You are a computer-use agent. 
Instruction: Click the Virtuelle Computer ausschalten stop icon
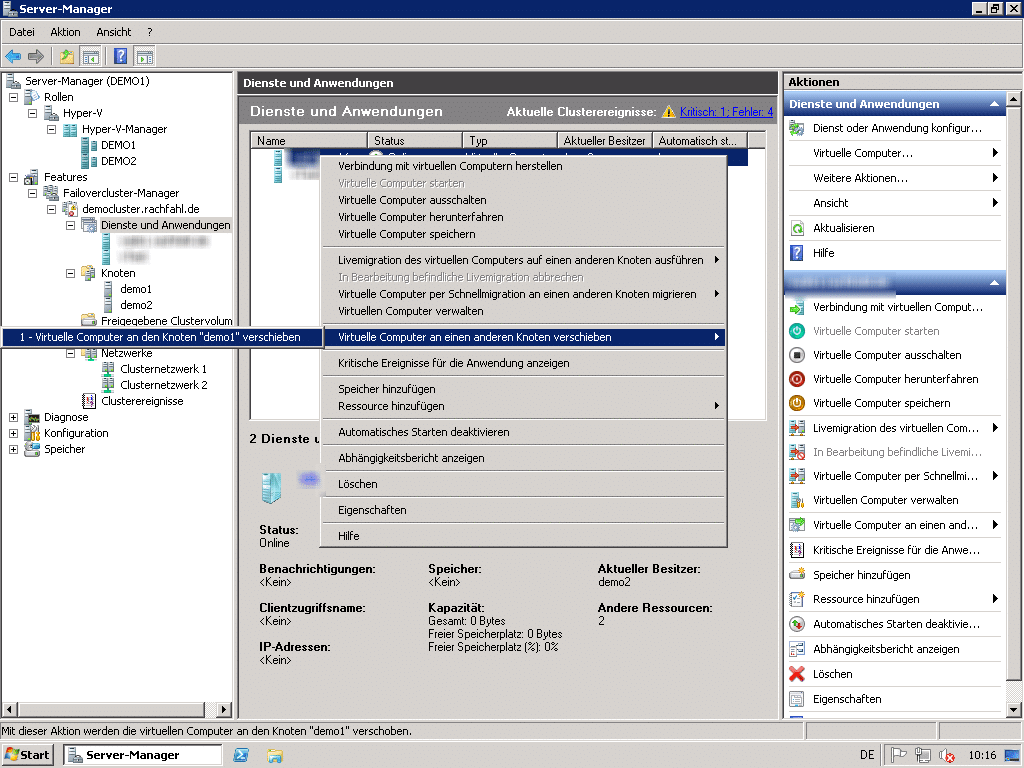click(x=797, y=355)
